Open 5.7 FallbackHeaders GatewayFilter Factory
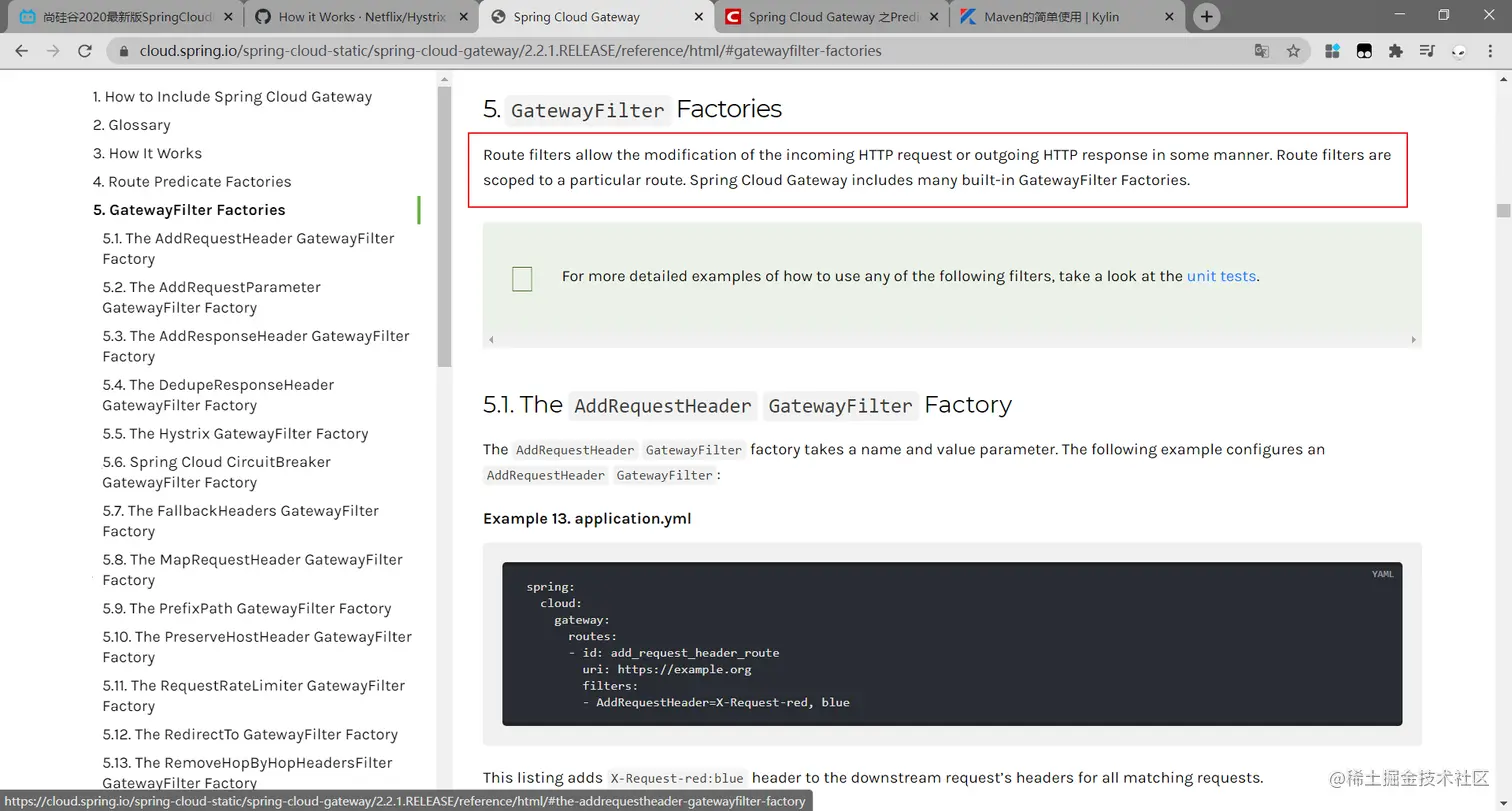Screen dimensions: 1512x811 (240, 521)
